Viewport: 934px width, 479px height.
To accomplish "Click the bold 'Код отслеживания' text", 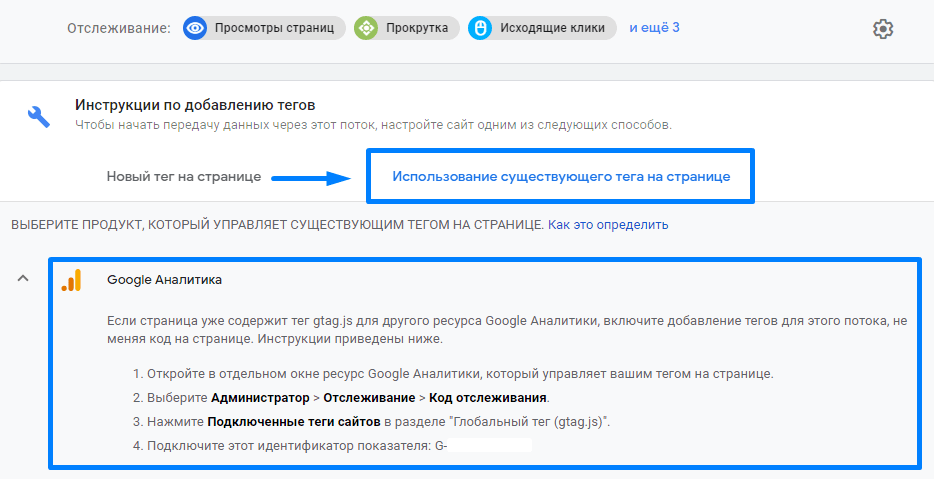I will 488,398.
